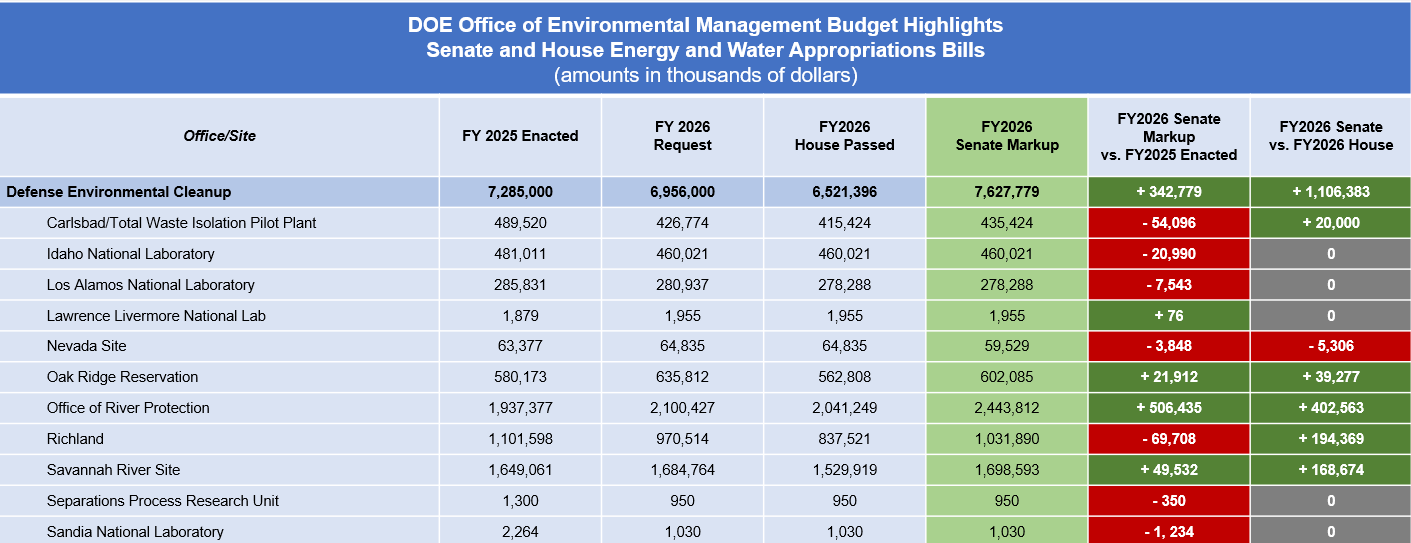Screen dimensions: 1411x543
Task: Click the + 342,779 green cell
Action: [x=1169, y=192]
